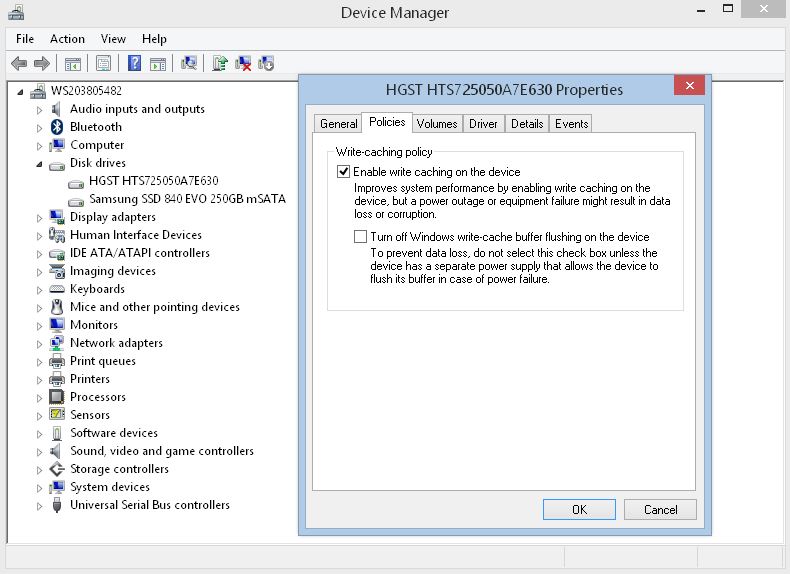Click the Human Interface Devices icon
The height and width of the screenshot is (574, 790).
point(57,235)
